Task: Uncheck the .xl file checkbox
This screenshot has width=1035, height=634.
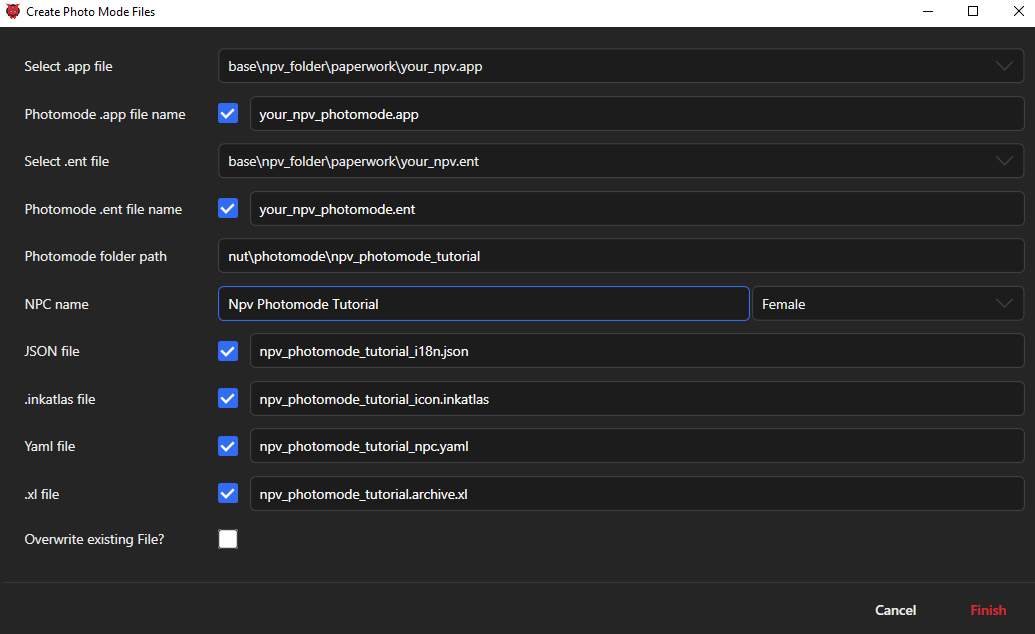Action: (228, 494)
